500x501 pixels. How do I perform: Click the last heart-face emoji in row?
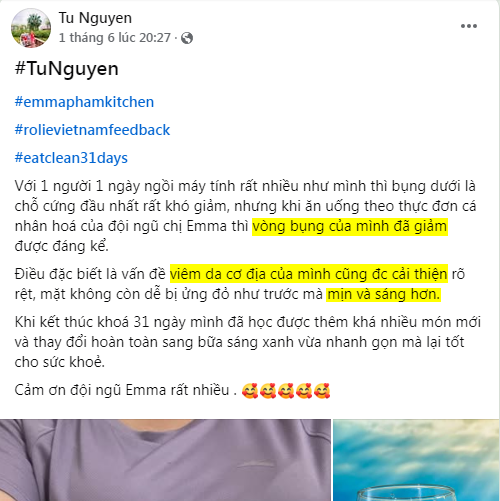click(x=322, y=391)
